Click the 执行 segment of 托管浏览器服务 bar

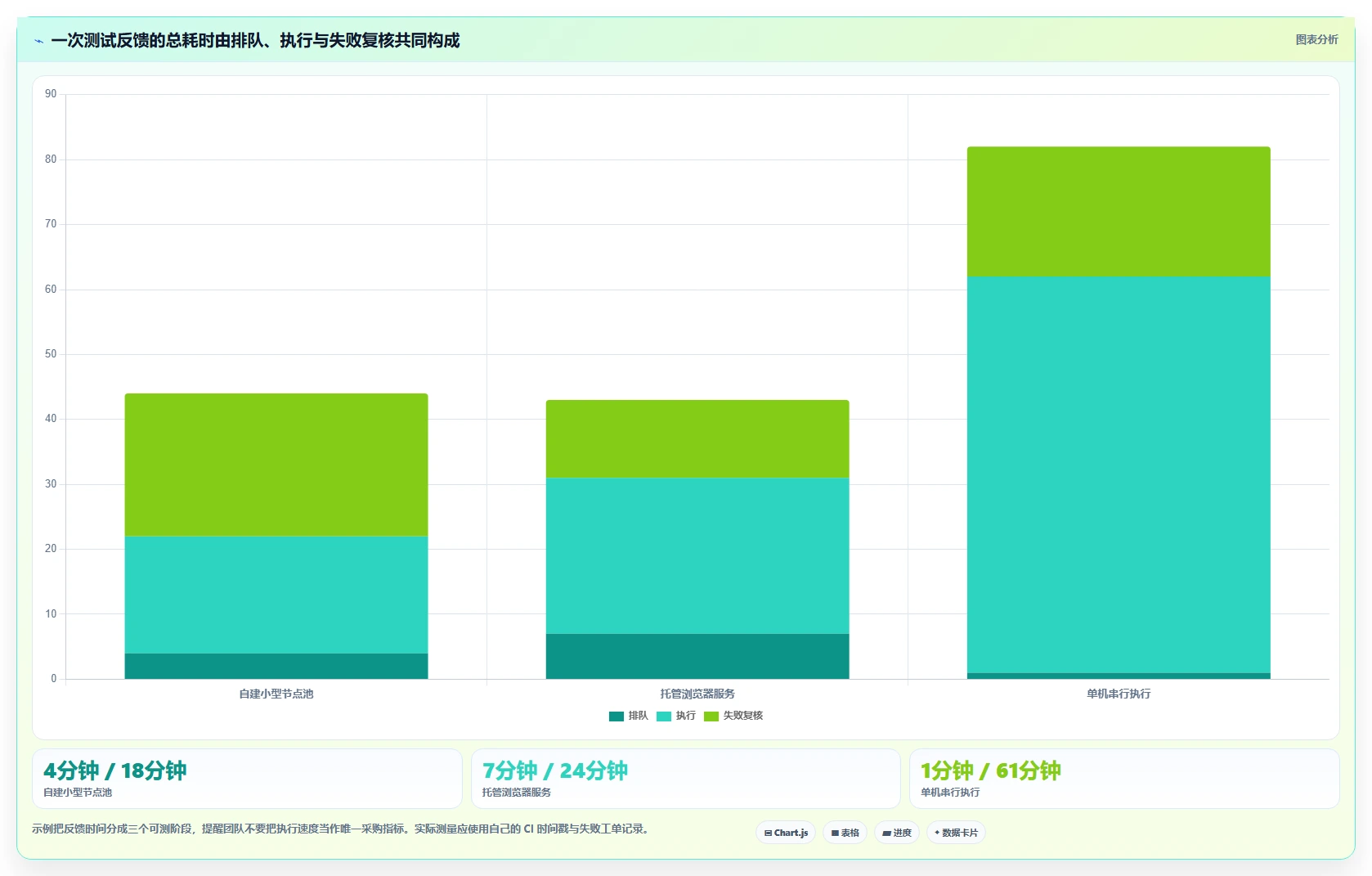(x=697, y=555)
